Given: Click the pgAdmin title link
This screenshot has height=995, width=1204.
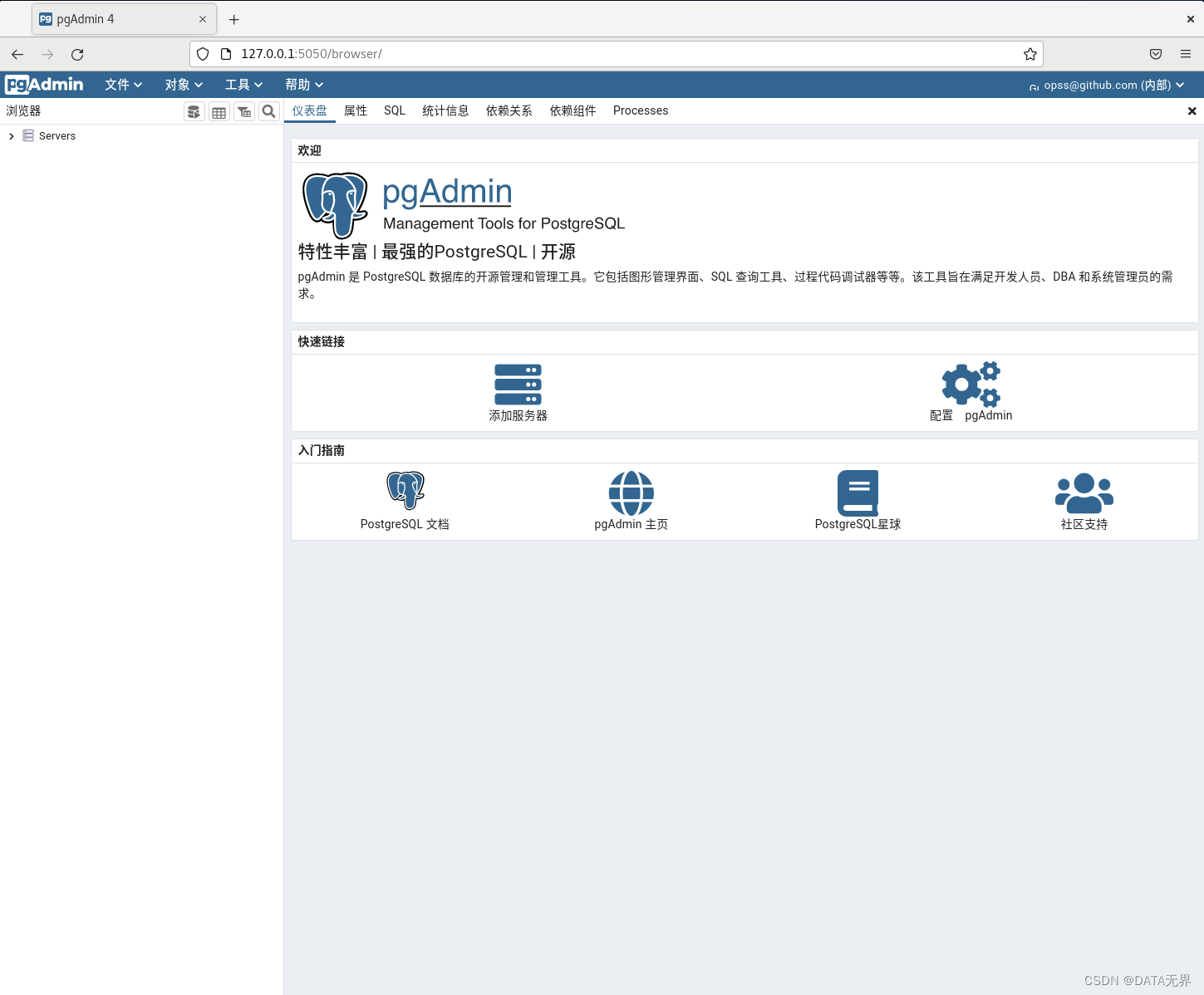Looking at the screenshot, I should (447, 191).
